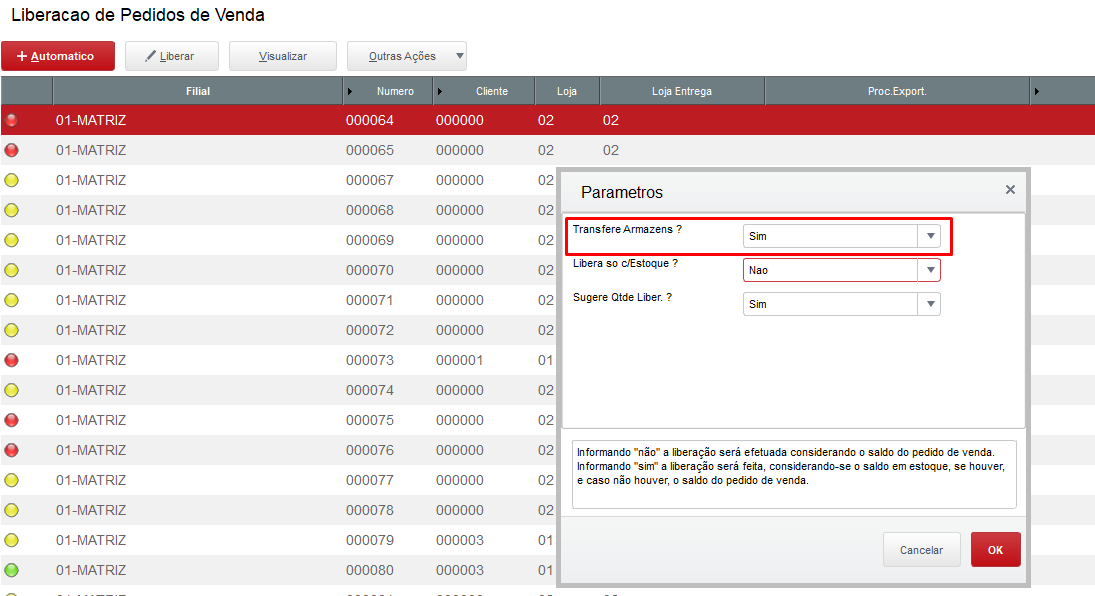Click yellow status dot of order 000069
This screenshot has width=1095, height=596.
[12, 240]
